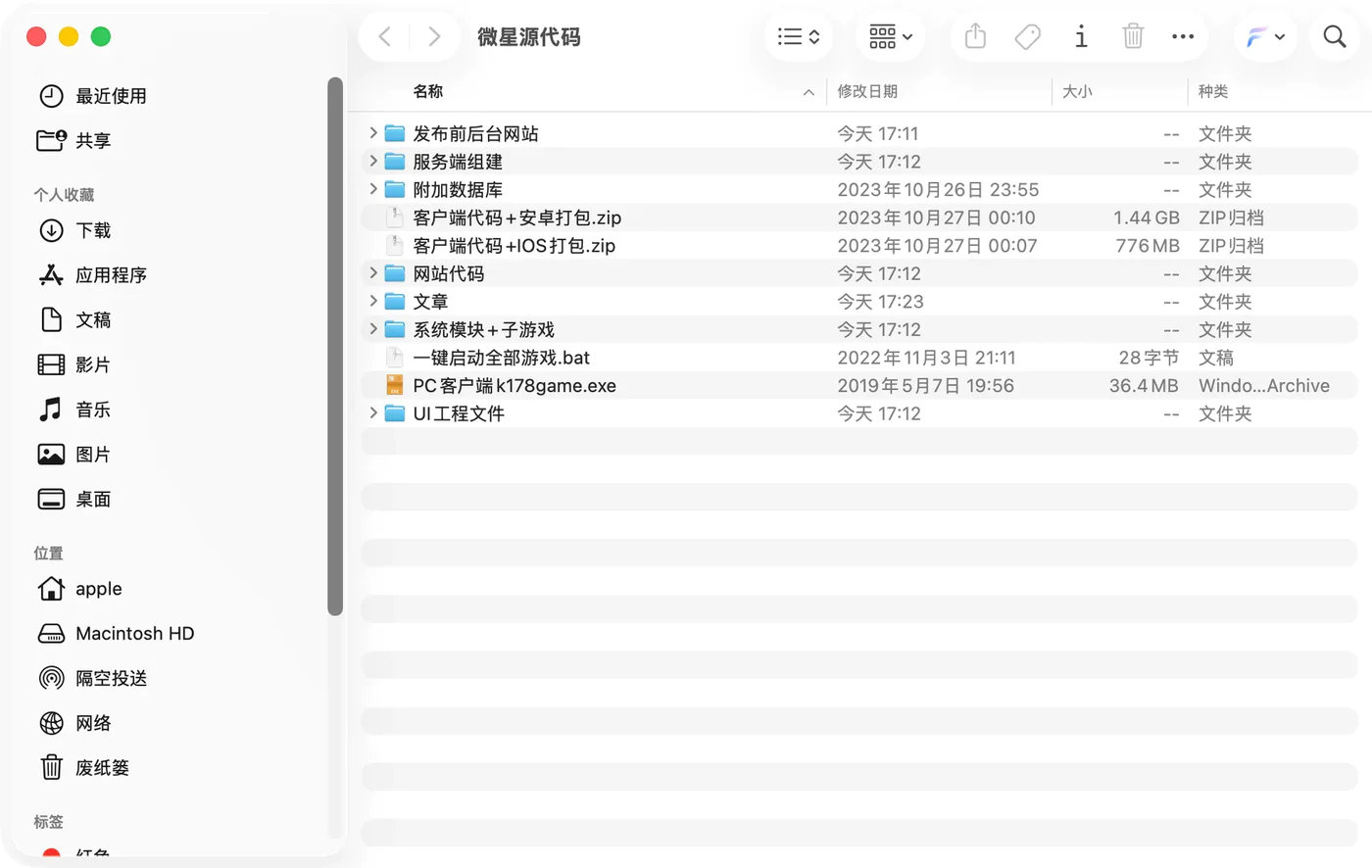Open 最近使用 in the sidebar
The height and width of the screenshot is (868, 1372).
click(92, 96)
